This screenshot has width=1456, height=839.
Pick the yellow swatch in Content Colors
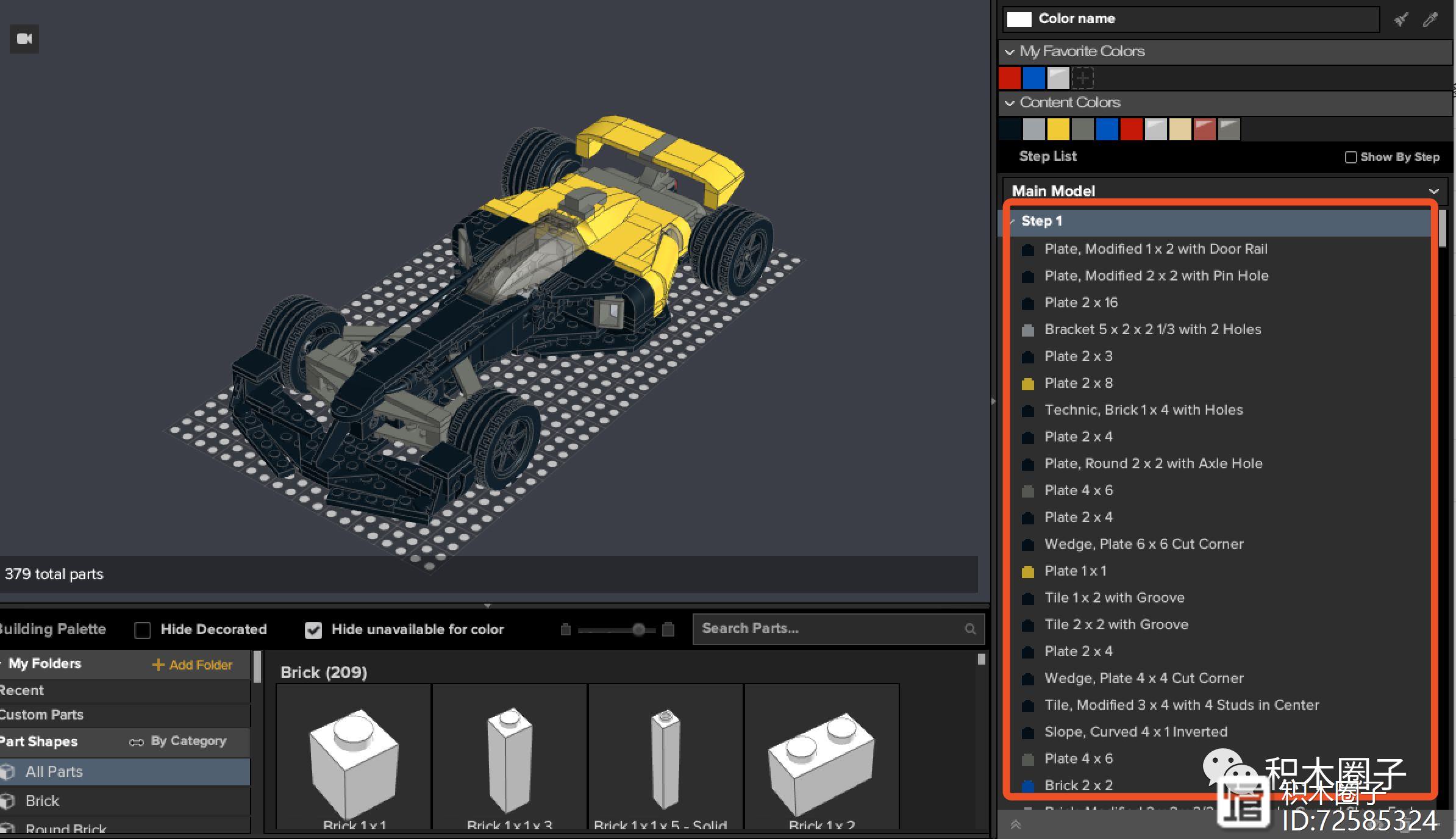[1058, 129]
